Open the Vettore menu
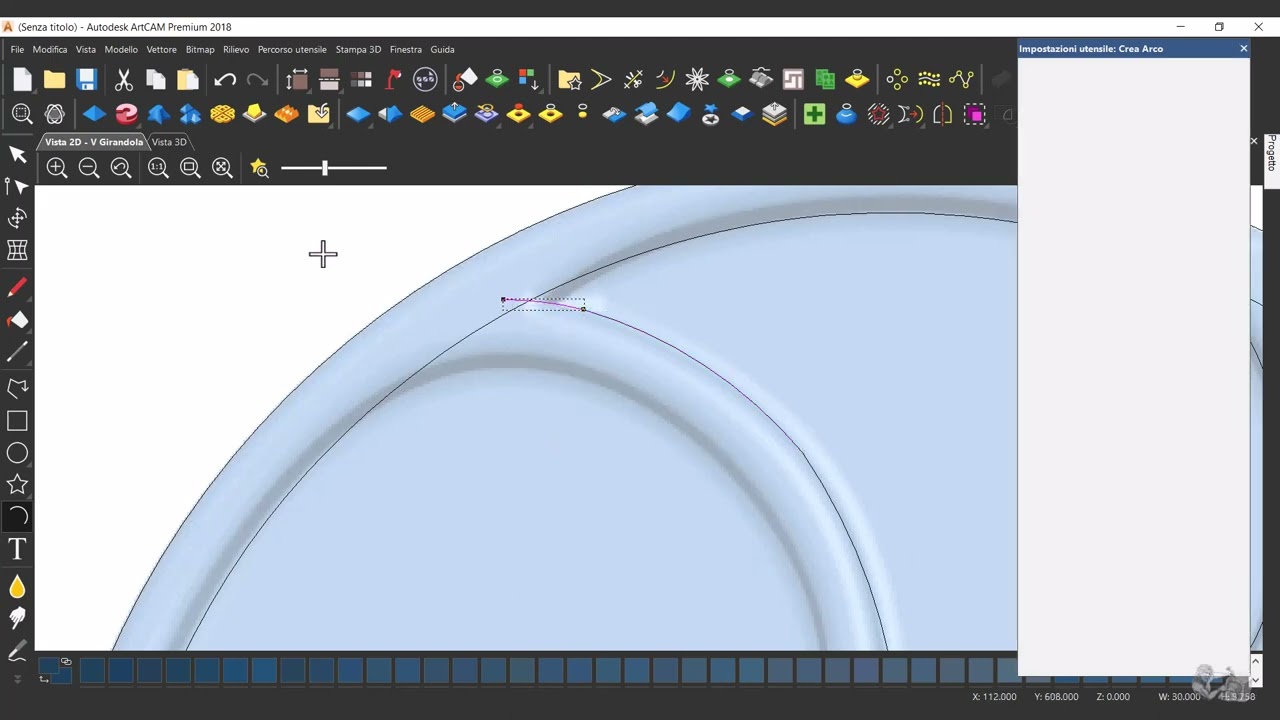Viewport: 1280px width, 720px height. pyautogui.click(x=161, y=49)
